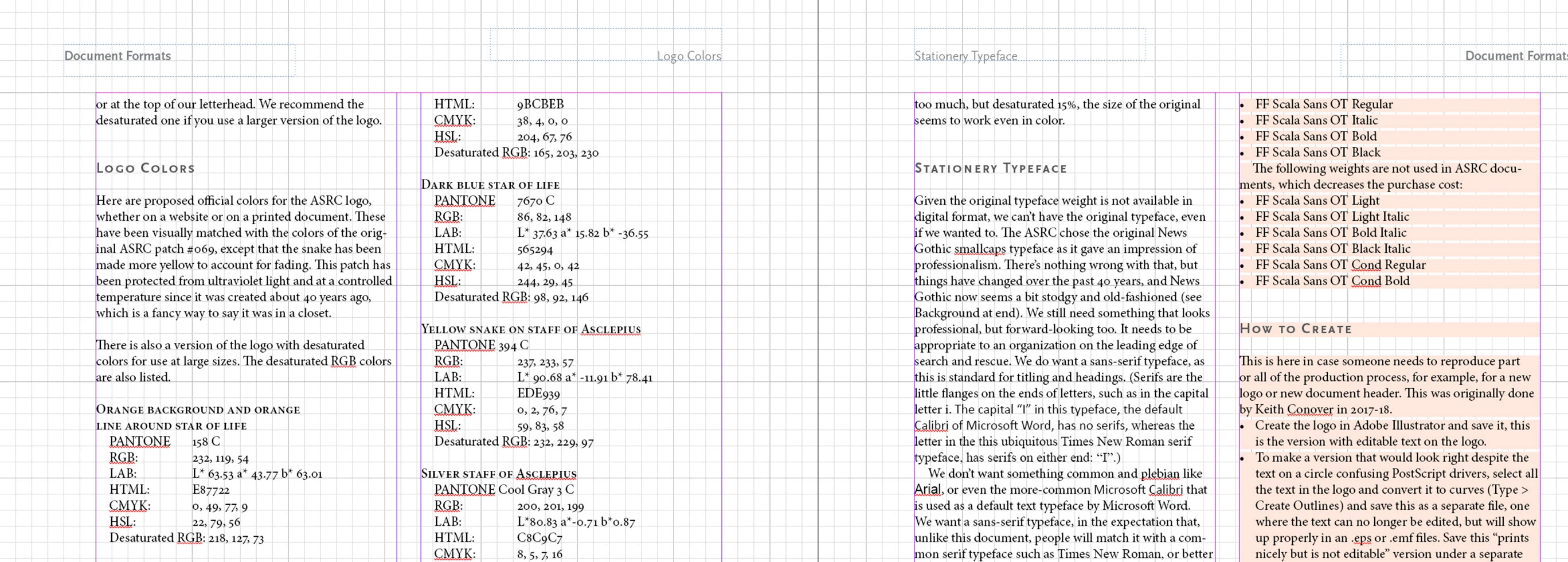This screenshot has height=562, width=1568.
Task: Click 'Silver staff of Asclepius' subheading
Action: [499, 474]
